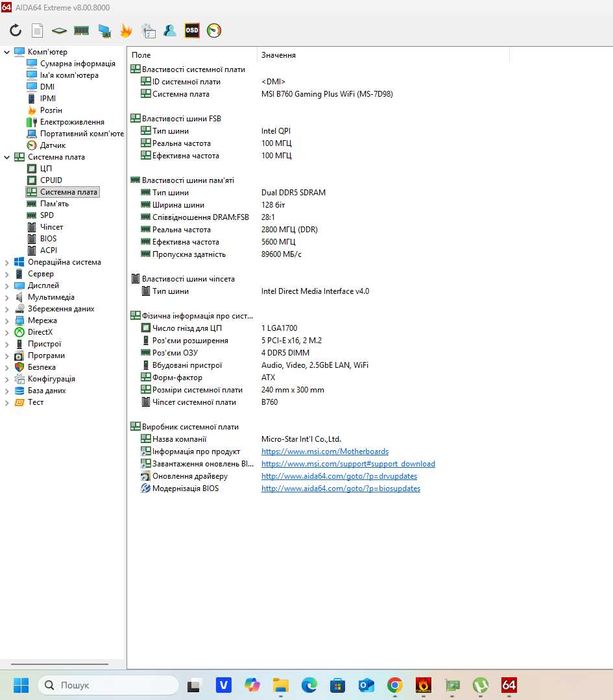Viewport: 613px width, 700px height.
Task: Open the Windows Start button
Action: pyautogui.click(x=21, y=685)
